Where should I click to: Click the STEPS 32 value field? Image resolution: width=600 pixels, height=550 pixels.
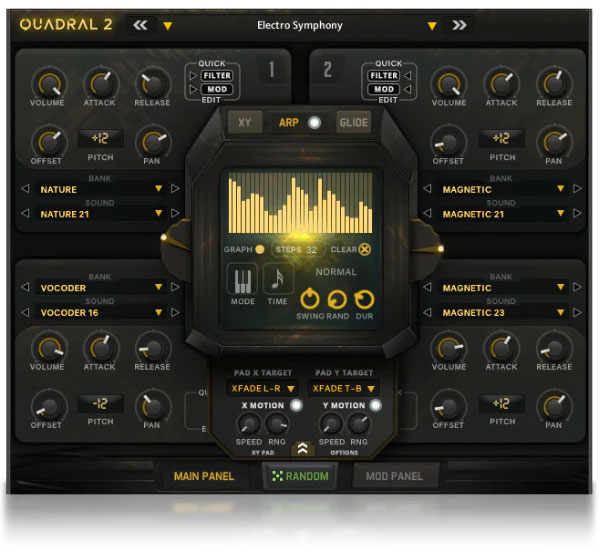[297, 250]
